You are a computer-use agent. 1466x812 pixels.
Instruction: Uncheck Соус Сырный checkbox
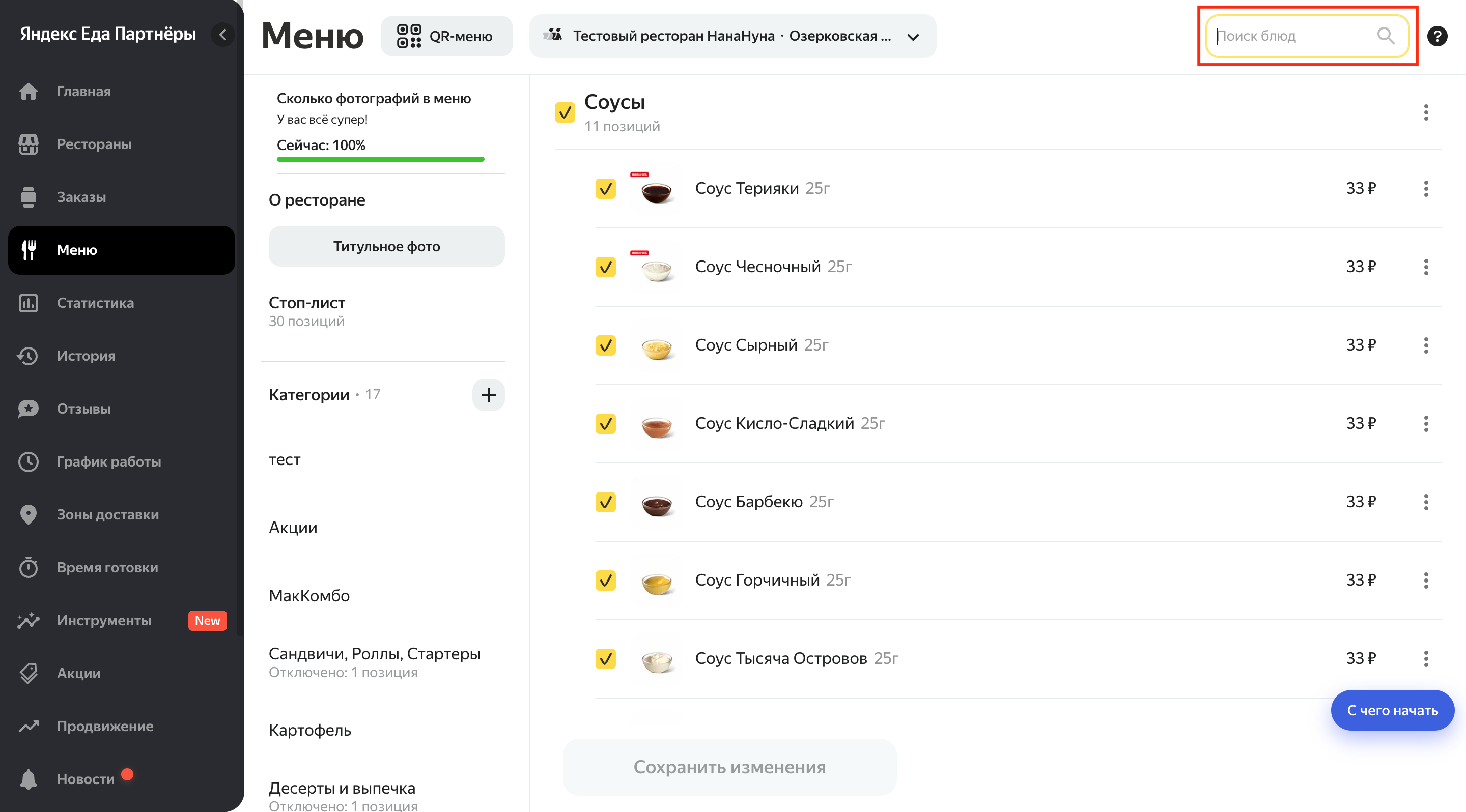606,345
